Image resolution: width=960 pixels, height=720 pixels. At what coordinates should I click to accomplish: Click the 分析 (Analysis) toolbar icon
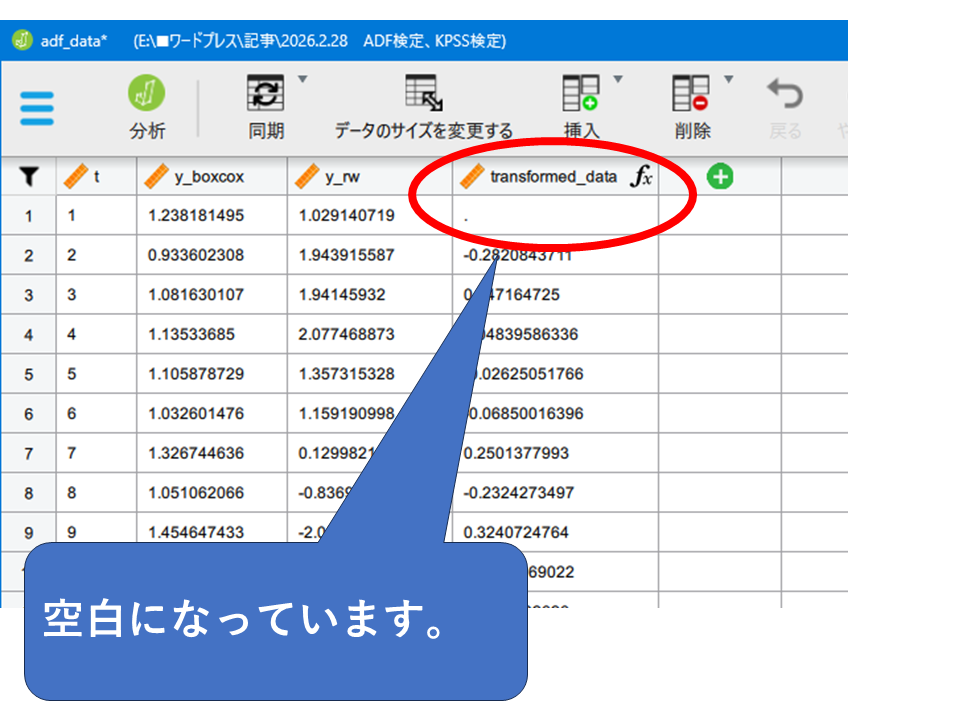pyautogui.click(x=147, y=95)
